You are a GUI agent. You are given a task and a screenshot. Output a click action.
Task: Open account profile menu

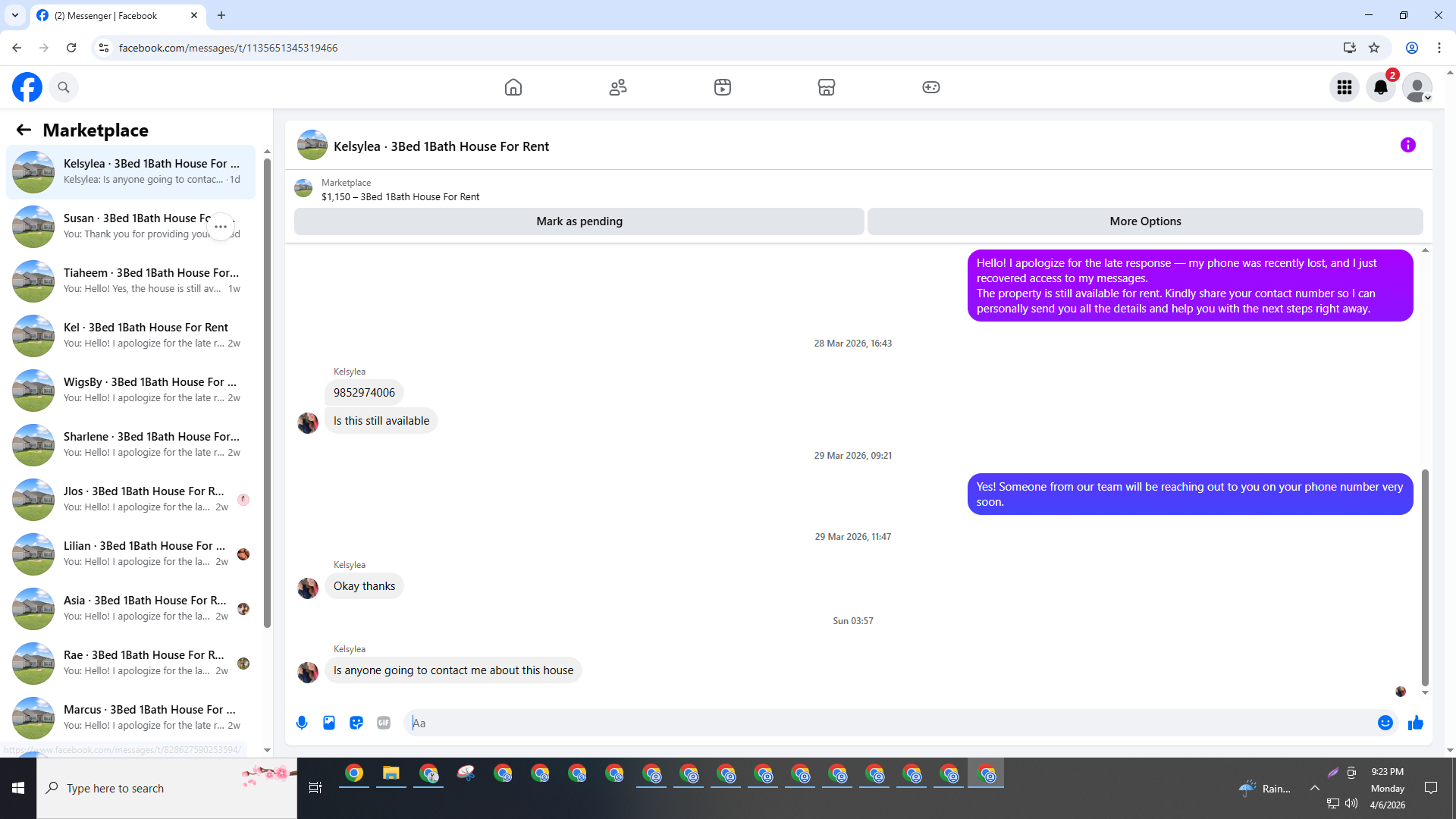point(1417,87)
